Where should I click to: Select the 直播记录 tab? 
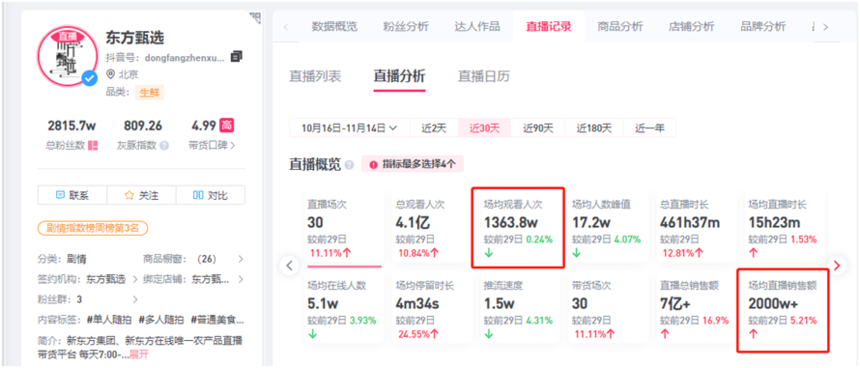[x=548, y=26]
